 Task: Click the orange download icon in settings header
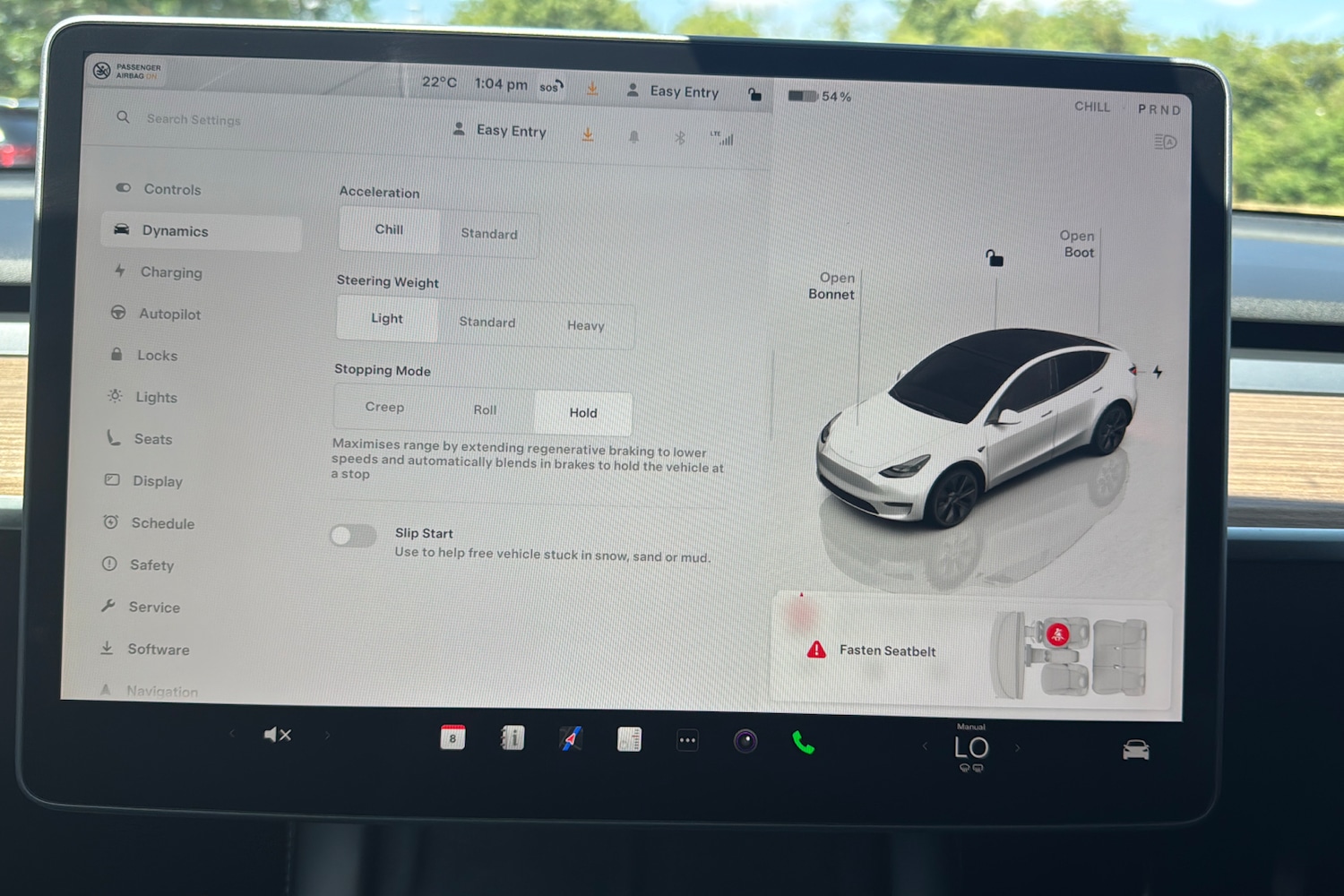(x=588, y=134)
